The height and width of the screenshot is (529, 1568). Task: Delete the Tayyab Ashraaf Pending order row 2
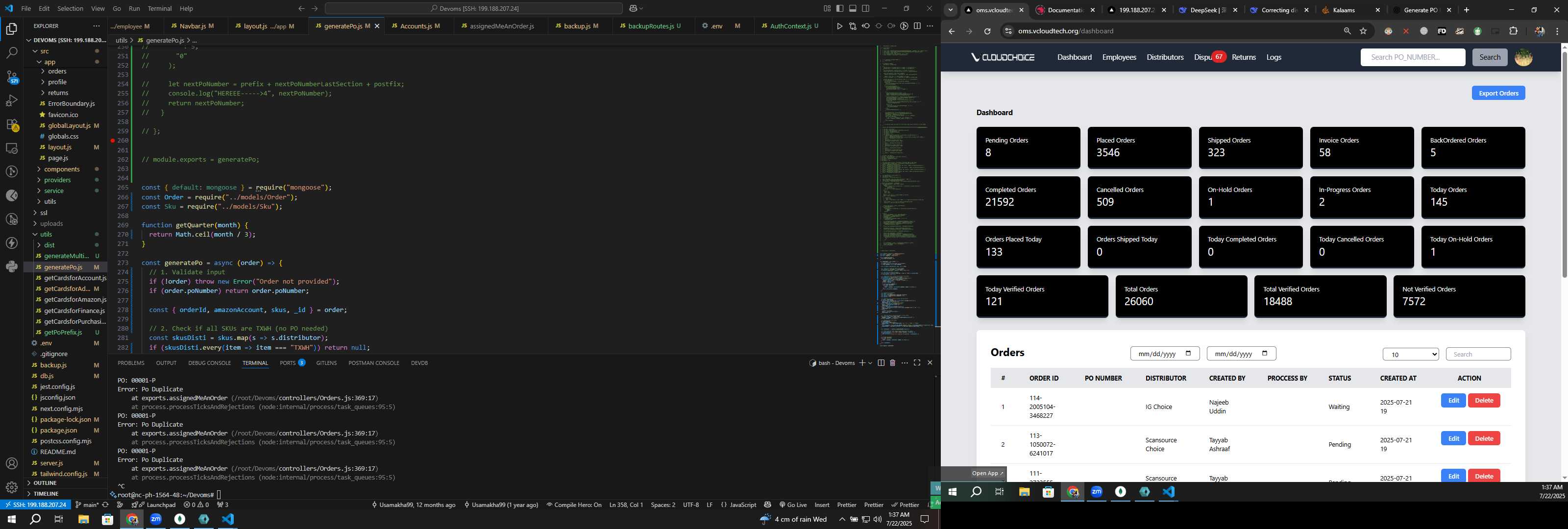pos(1483,439)
